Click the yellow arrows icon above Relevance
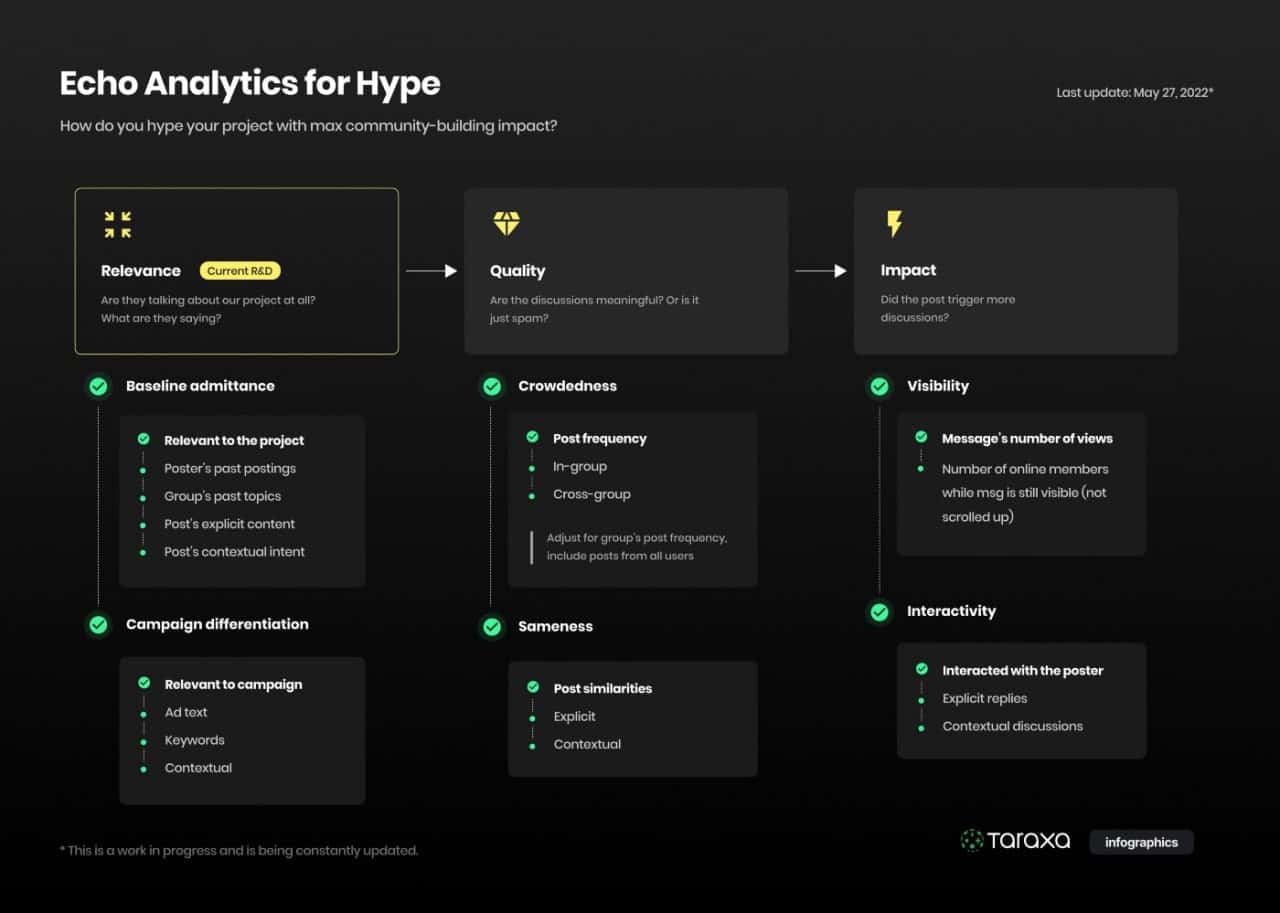This screenshot has height=913, width=1280. tap(117, 225)
